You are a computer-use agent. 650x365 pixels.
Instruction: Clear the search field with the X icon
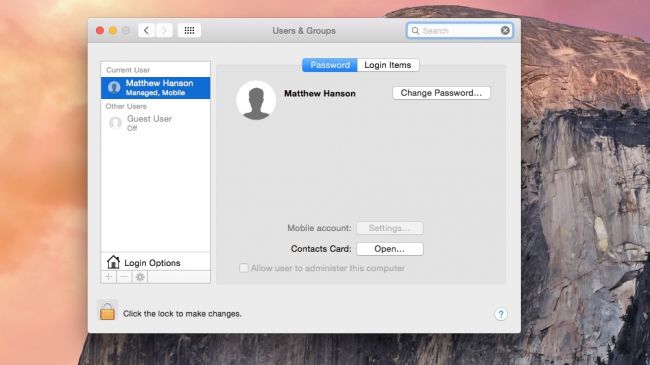point(505,30)
